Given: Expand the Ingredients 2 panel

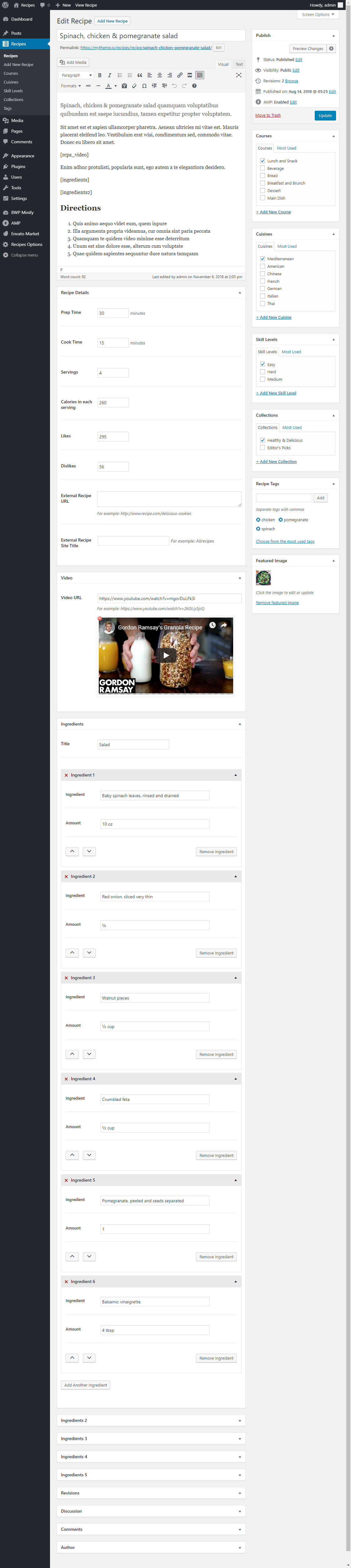Looking at the screenshot, I should pyautogui.click(x=151, y=1420).
